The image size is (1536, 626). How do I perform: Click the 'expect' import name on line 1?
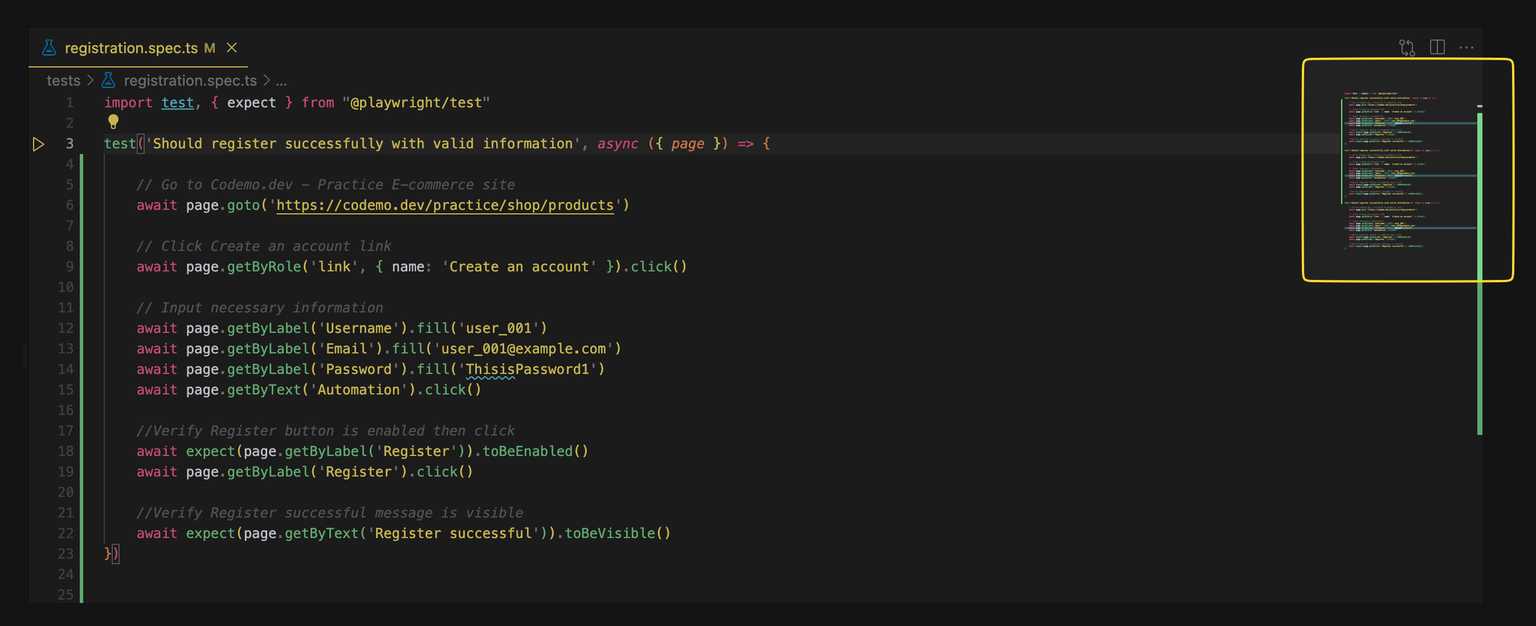(x=251, y=103)
